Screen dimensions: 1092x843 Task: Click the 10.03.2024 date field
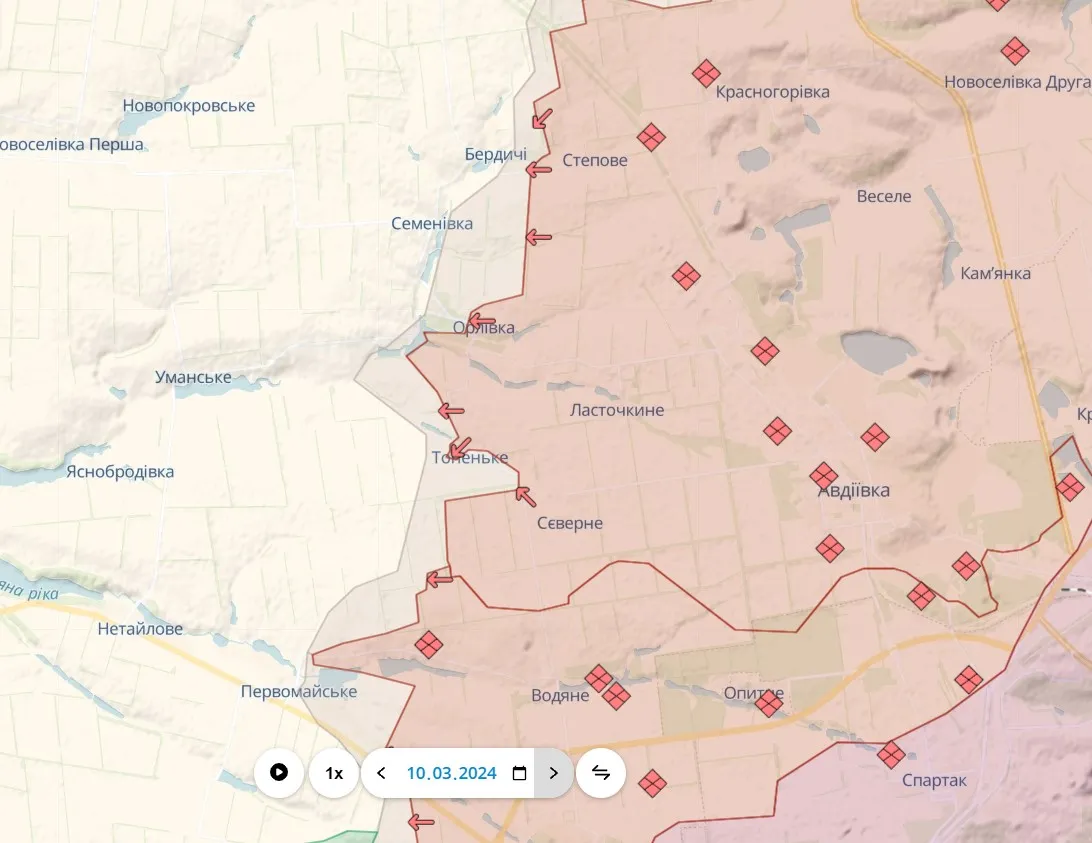[x=451, y=773]
